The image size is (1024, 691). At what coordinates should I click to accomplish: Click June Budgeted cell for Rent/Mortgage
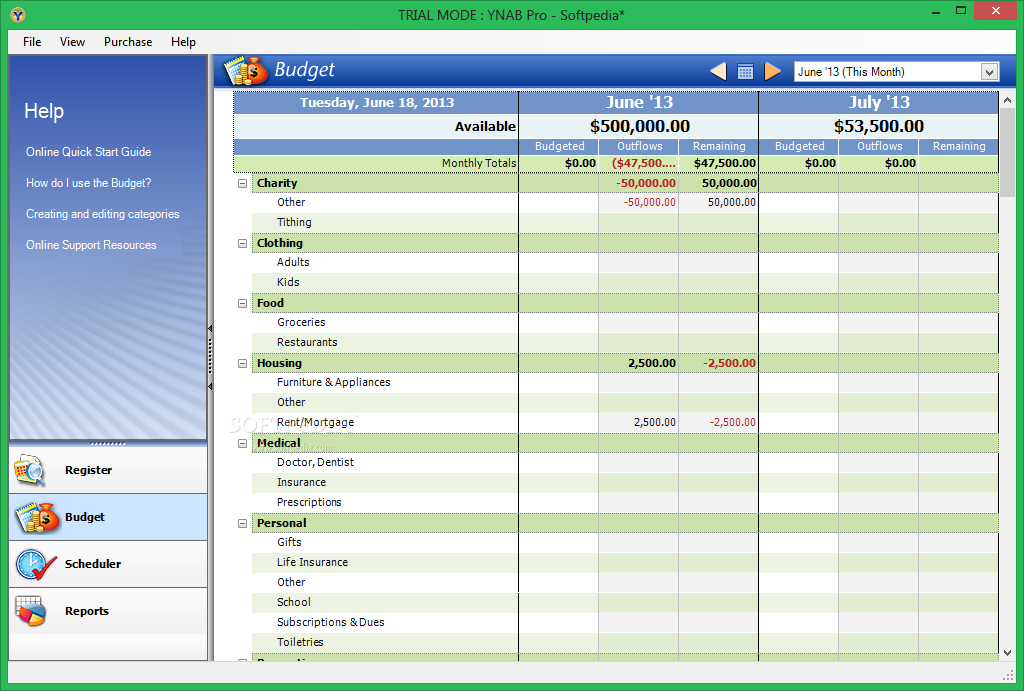point(558,423)
